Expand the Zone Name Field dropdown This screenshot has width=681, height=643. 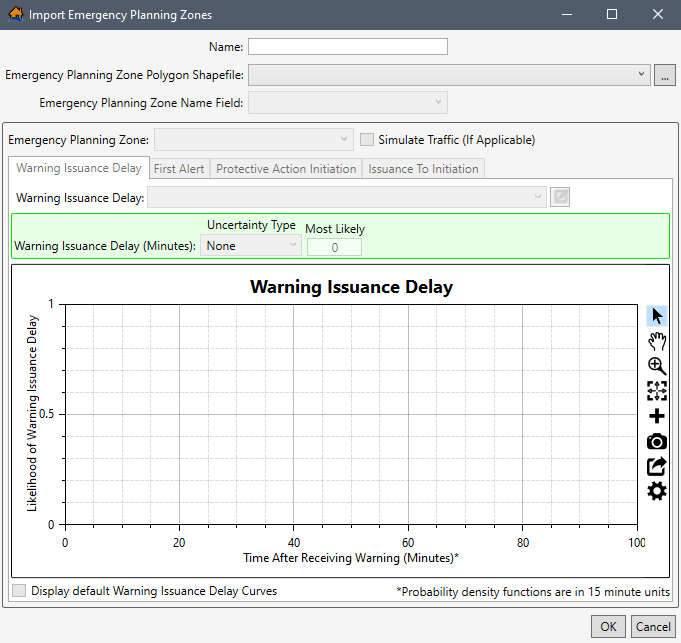(x=347, y=102)
